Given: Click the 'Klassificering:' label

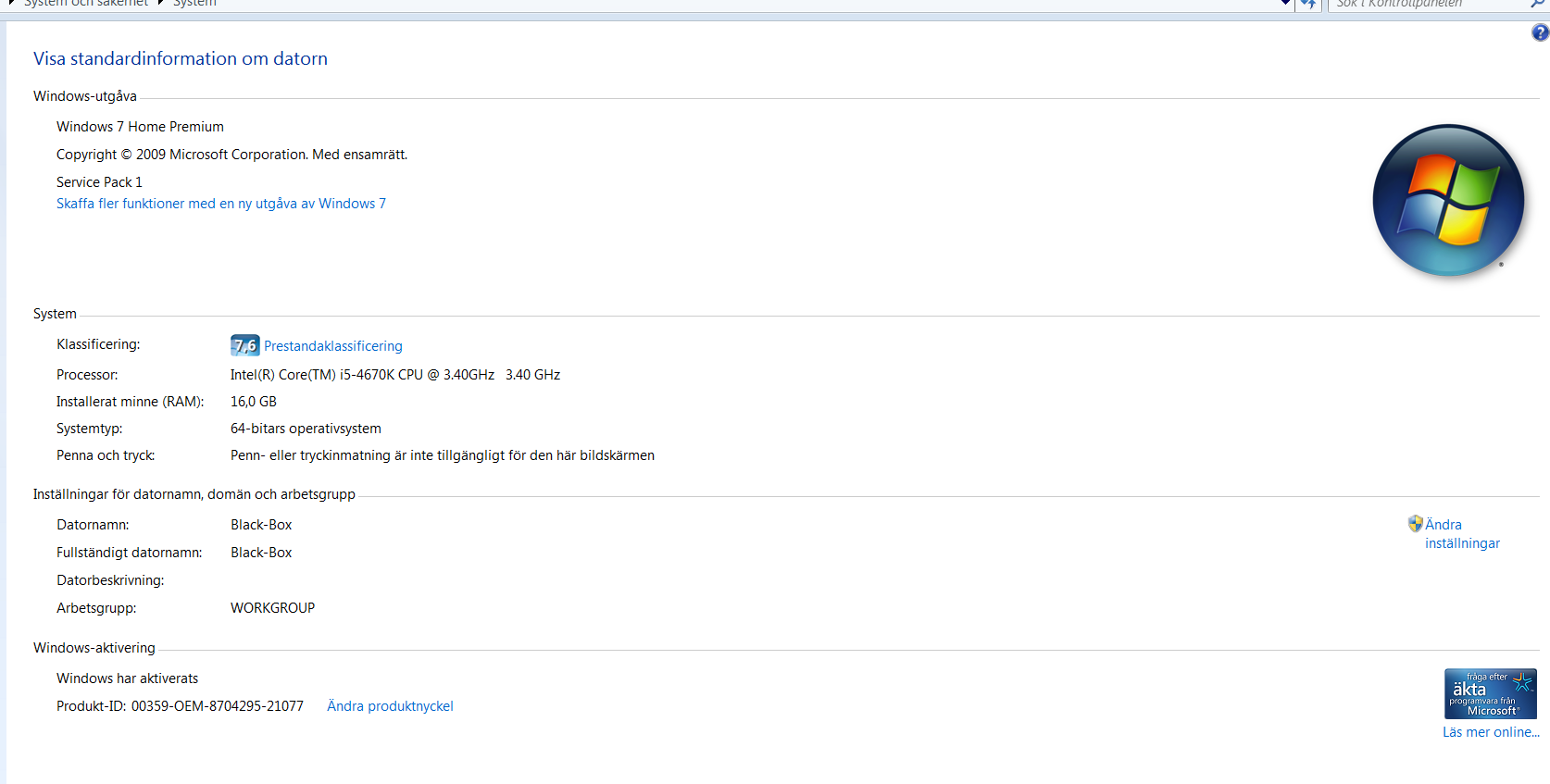Looking at the screenshot, I should (x=98, y=344).
